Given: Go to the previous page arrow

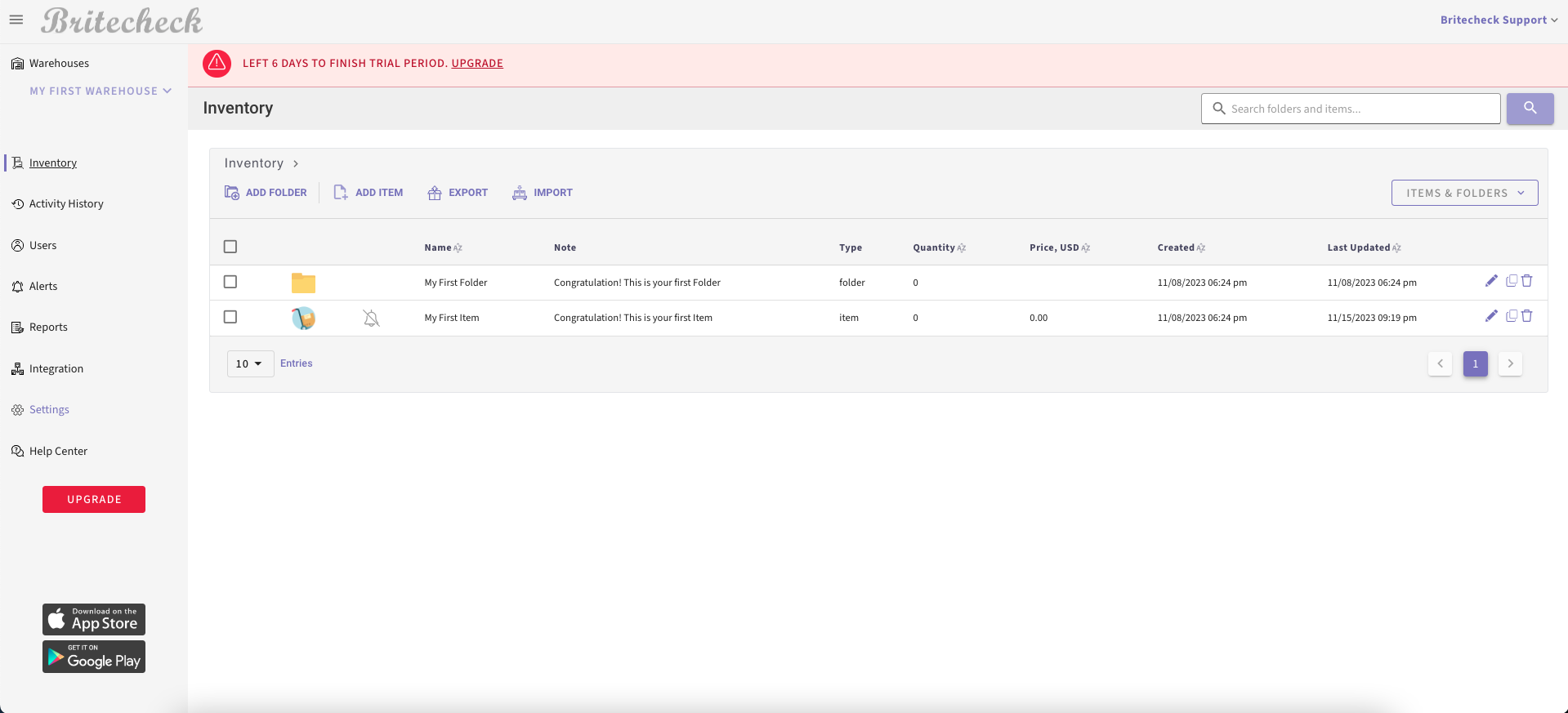Looking at the screenshot, I should click(x=1440, y=363).
